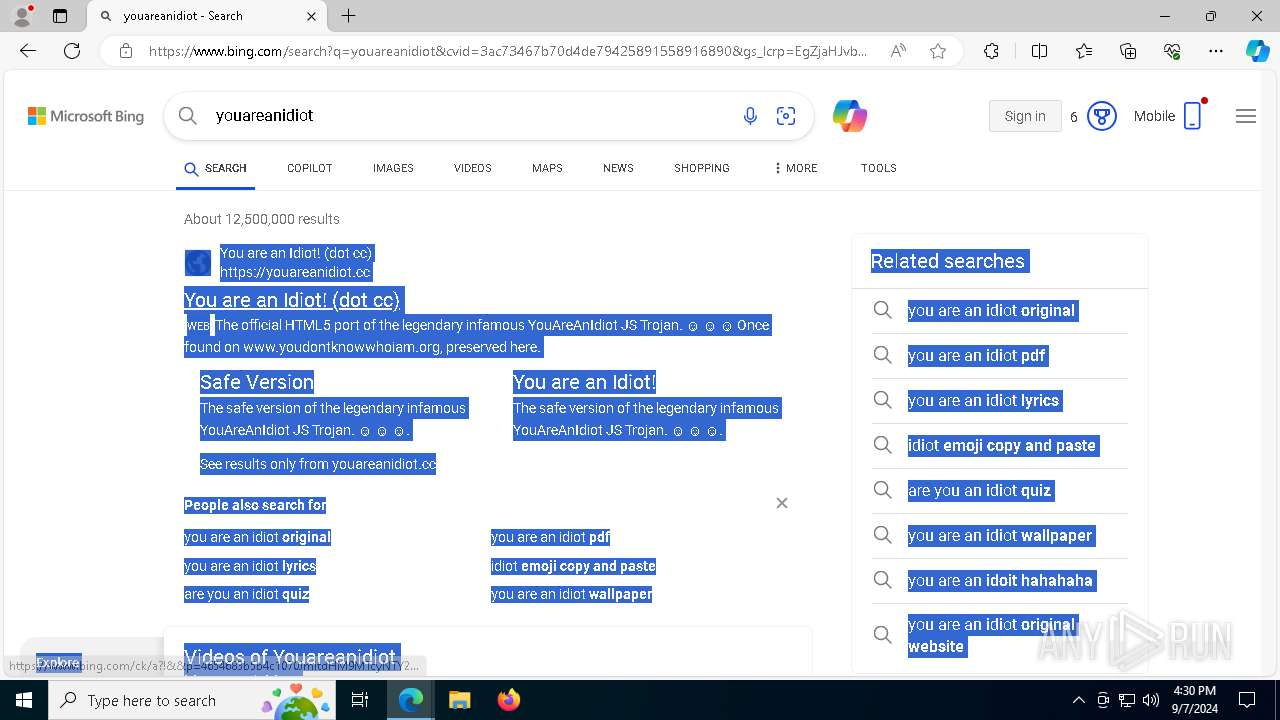
Task: Open related search 'you are an idoit hahahaha'
Action: 1000,581
